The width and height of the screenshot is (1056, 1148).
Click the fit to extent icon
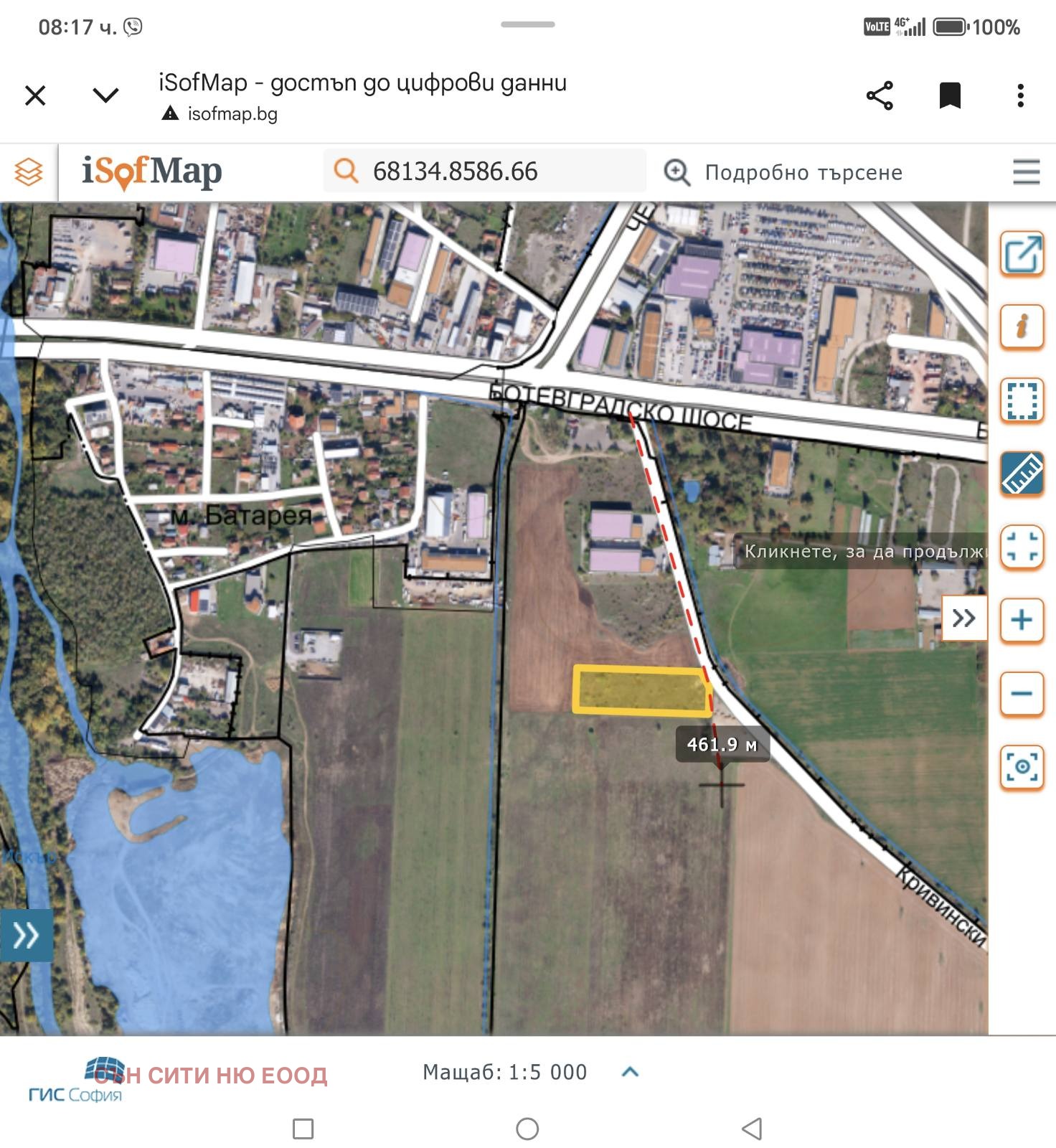tap(1022, 547)
